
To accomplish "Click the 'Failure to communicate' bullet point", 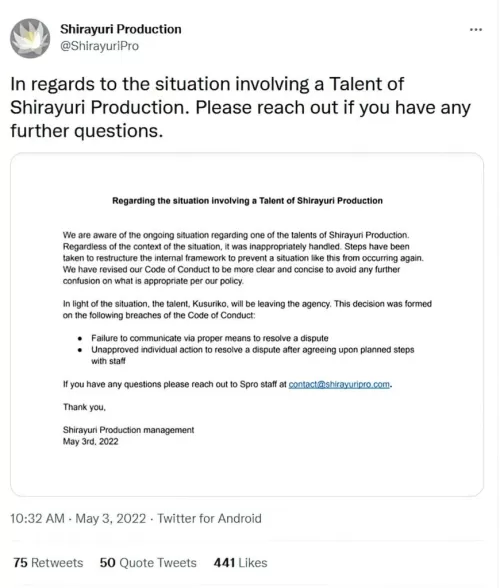I will (x=210, y=338).
